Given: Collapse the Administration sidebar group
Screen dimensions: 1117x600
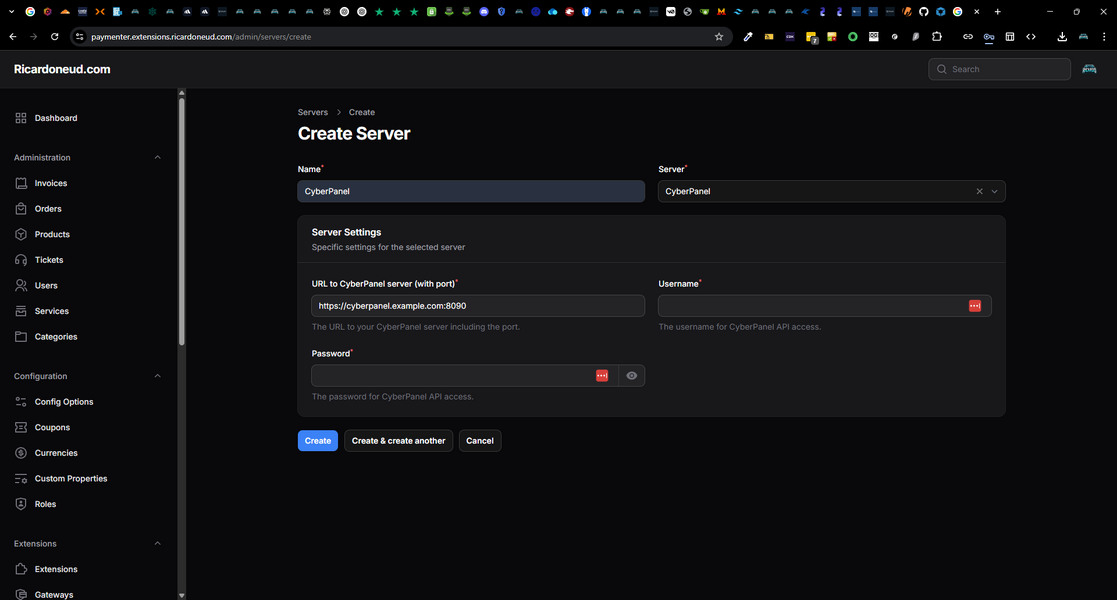Looking at the screenshot, I should coord(157,157).
